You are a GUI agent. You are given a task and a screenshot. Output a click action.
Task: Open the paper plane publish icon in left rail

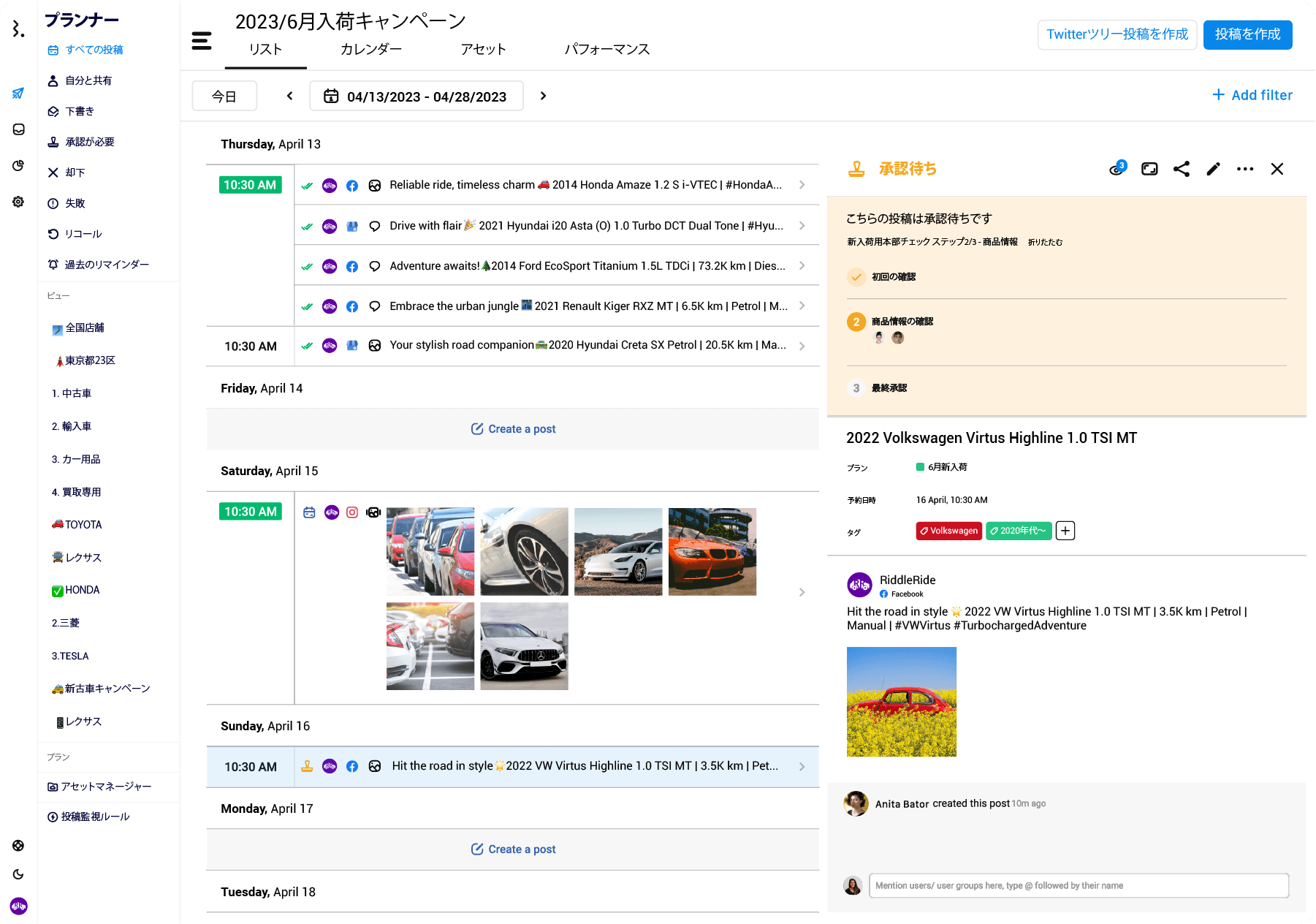(18, 94)
